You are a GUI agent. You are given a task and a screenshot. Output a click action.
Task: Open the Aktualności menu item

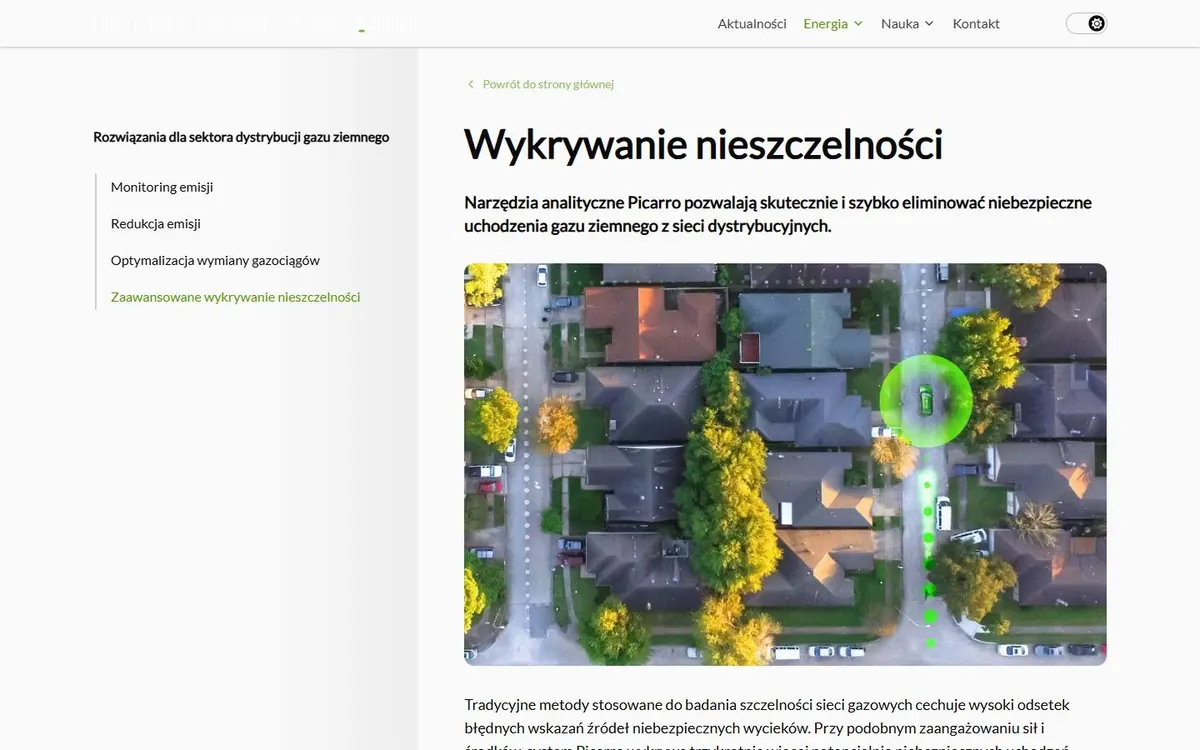(x=752, y=23)
